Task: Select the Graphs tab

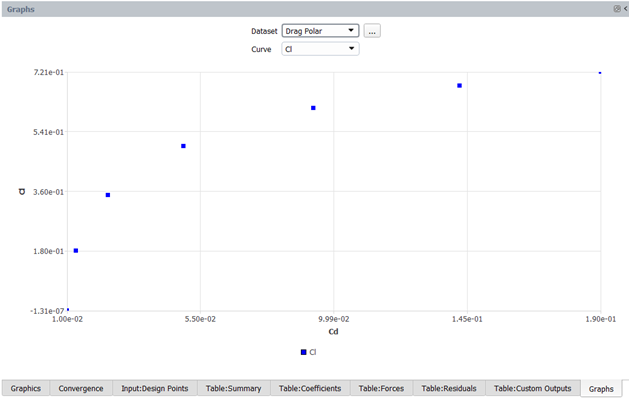Action: [601, 389]
